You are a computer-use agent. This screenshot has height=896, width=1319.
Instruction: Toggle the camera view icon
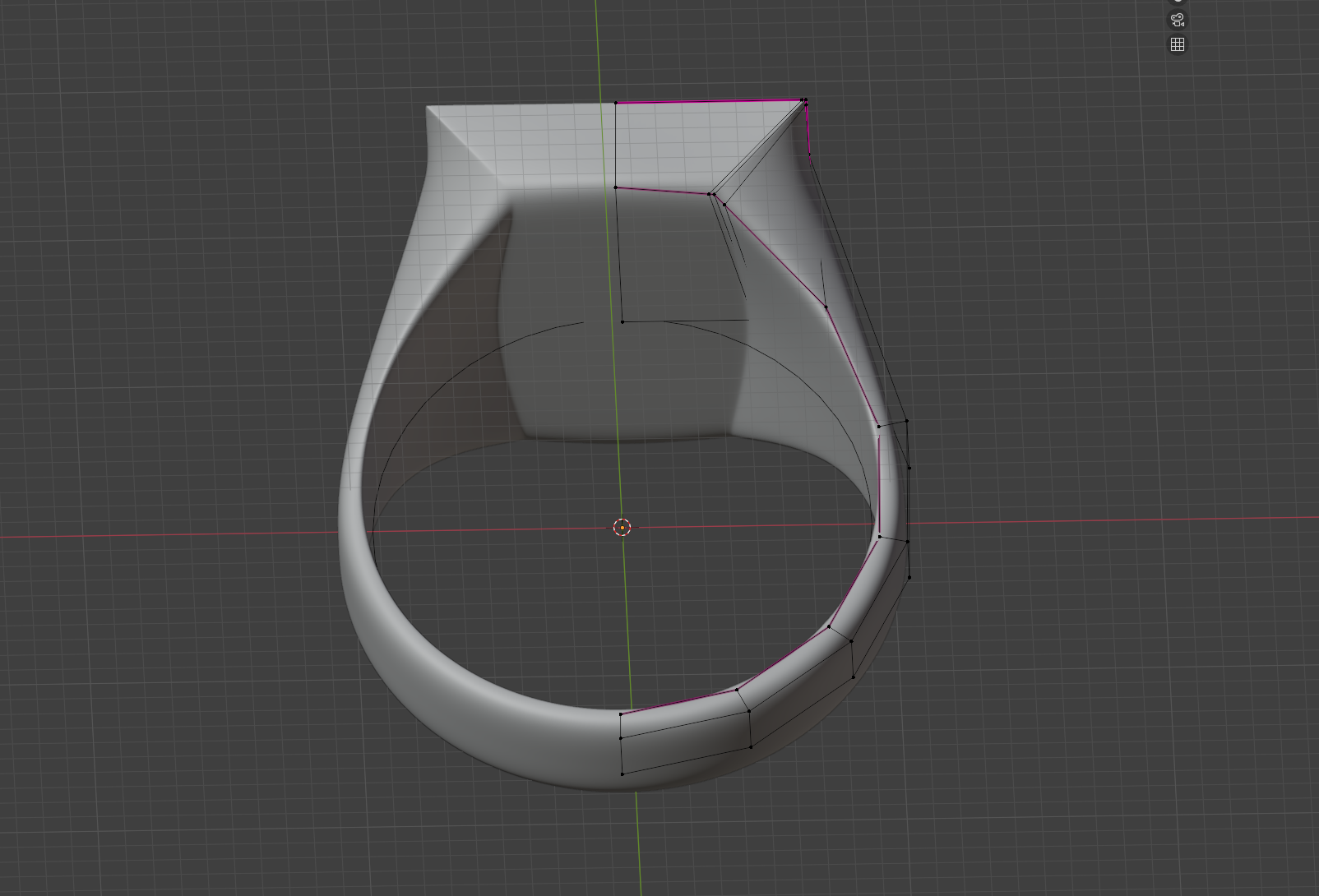pos(1178,20)
